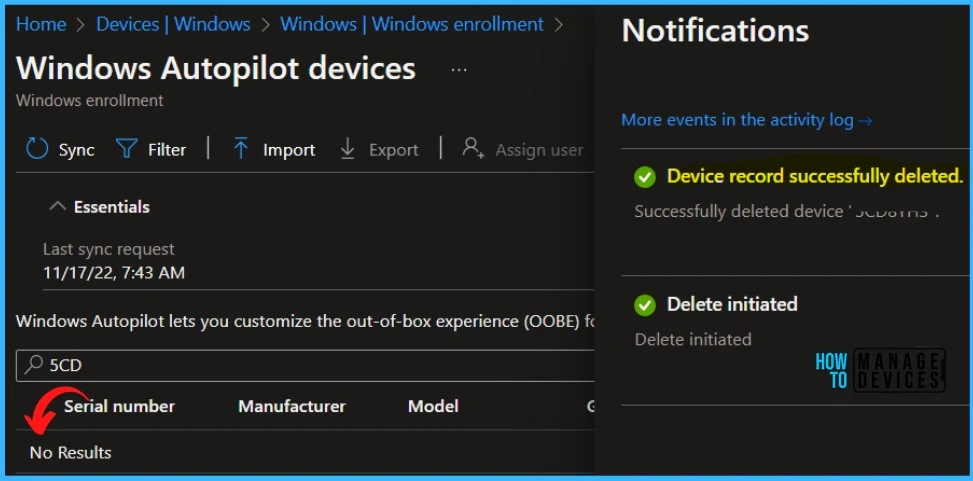Viewport: 973px width, 481px height.
Task: Click the Export download arrow icon
Action: click(348, 149)
